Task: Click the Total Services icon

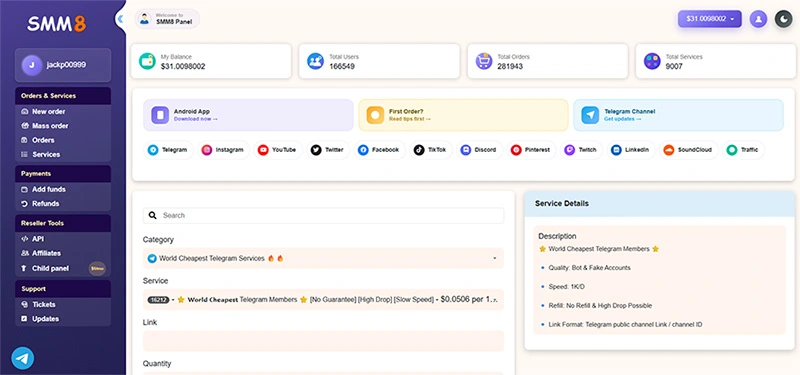Action: [652, 61]
